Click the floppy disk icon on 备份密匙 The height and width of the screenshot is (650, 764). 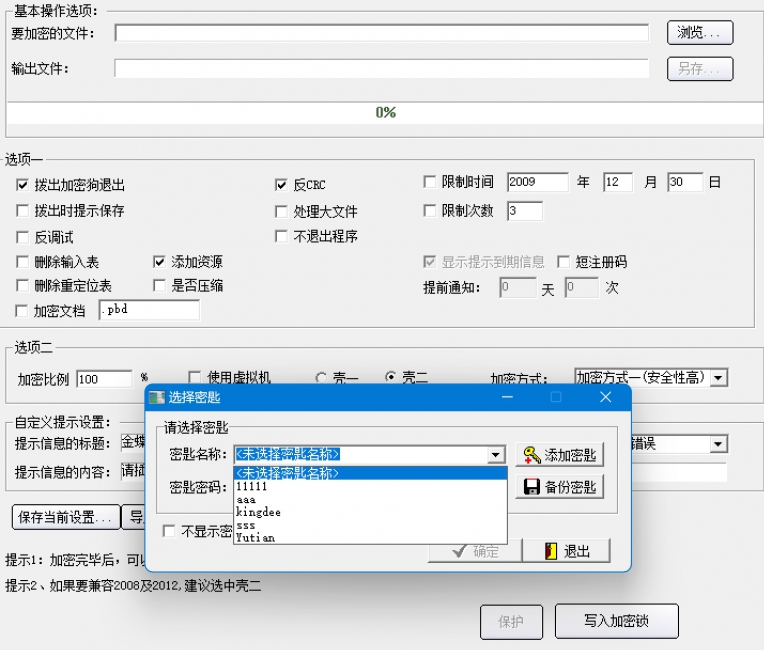tap(530, 488)
